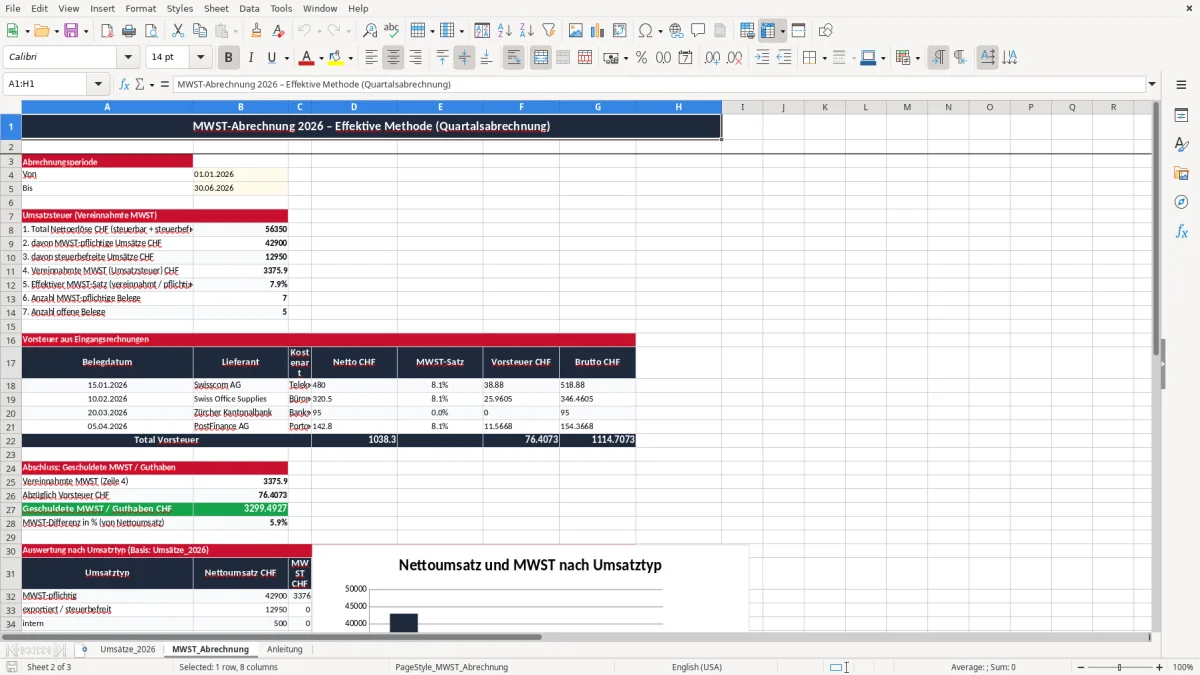Viewport: 1200px width, 675px height.
Task: Click Format as Date icon
Action: click(x=685, y=58)
